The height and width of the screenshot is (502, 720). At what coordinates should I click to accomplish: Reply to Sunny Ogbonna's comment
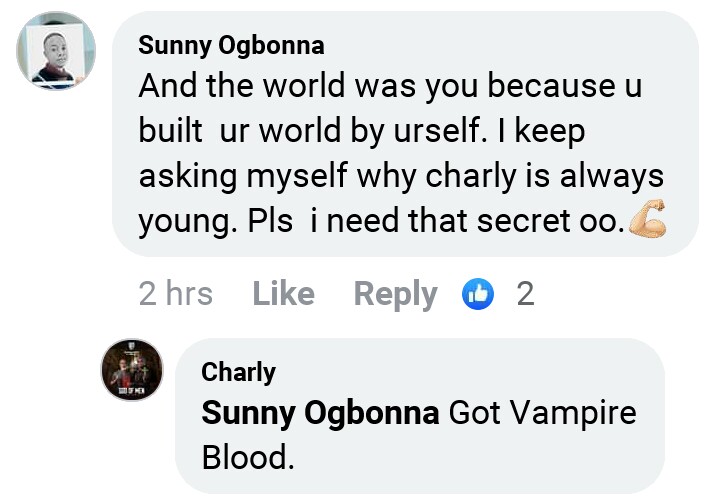pyautogui.click(x=395, y=294)
